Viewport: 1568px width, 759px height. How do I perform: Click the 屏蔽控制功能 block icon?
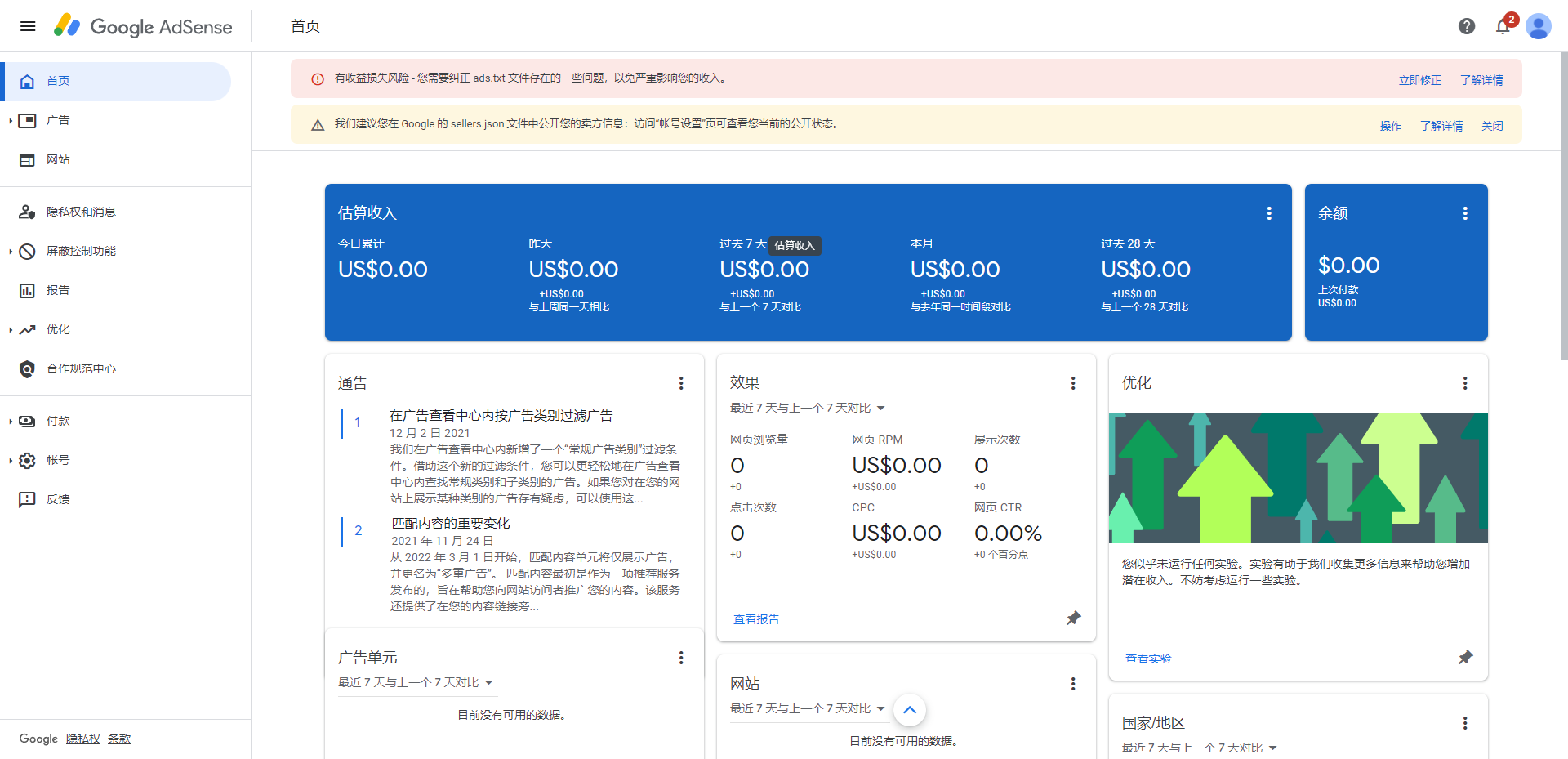tap(27, 251)
